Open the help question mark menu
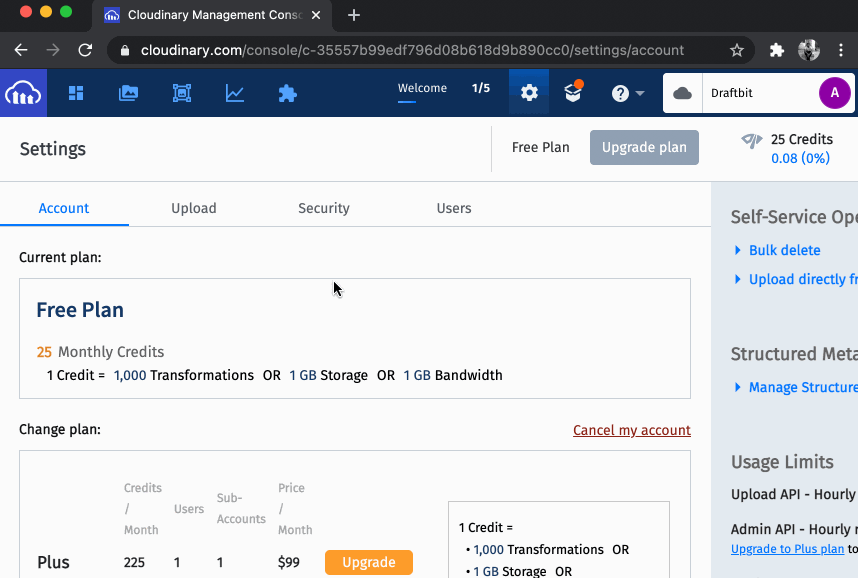 click(627, 94)
